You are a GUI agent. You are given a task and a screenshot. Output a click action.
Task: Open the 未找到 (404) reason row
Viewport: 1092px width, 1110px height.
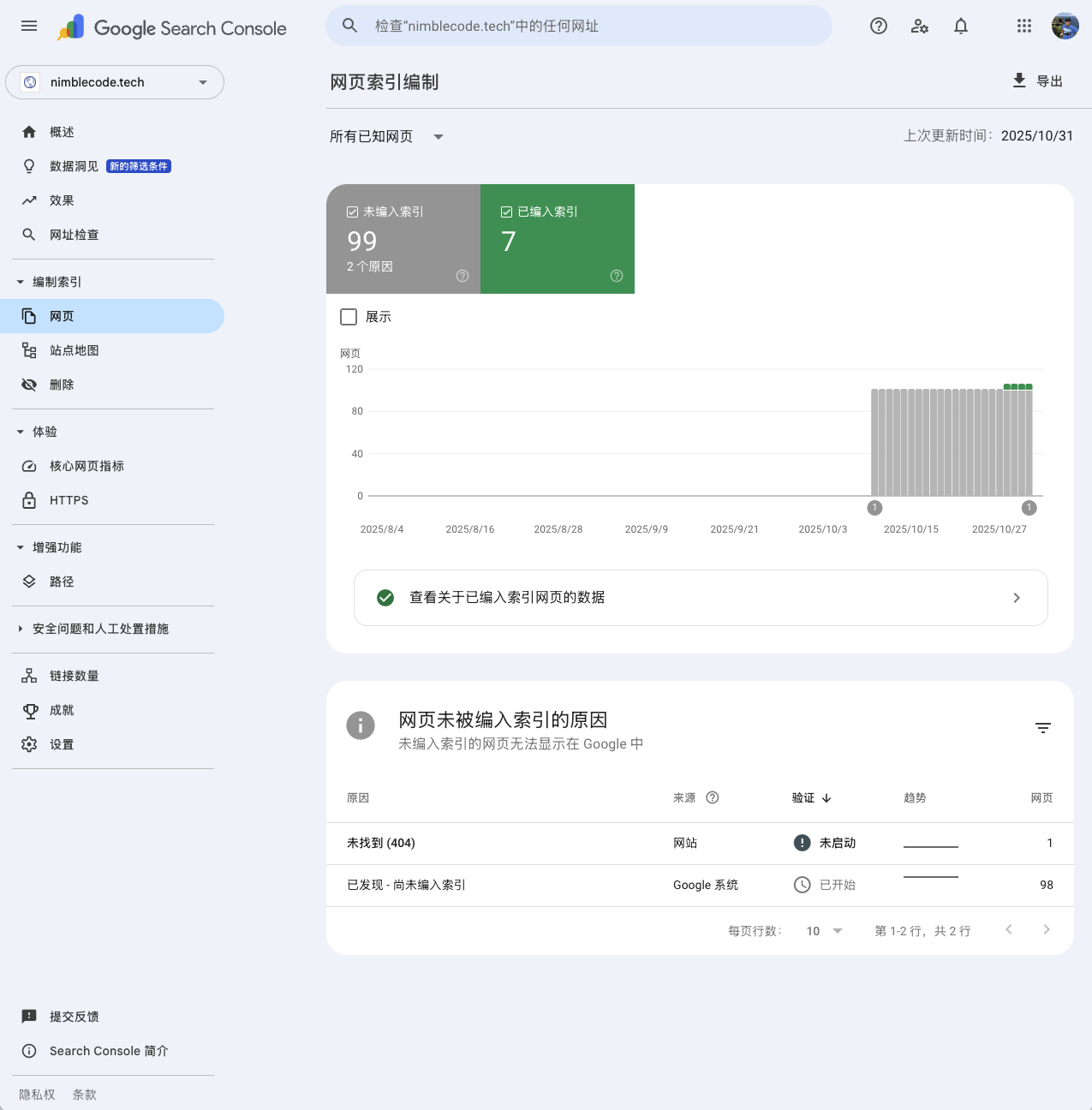381,843
